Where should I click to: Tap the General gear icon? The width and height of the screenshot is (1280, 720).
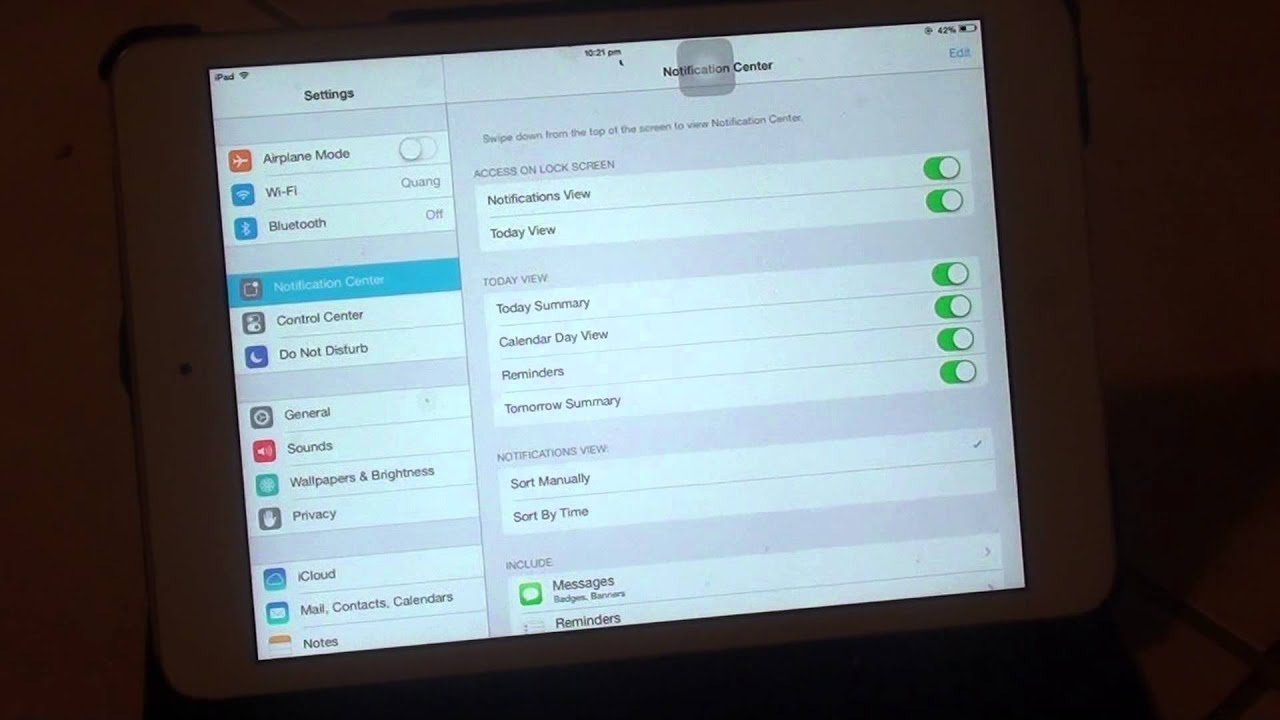click(x=262, y=417)
